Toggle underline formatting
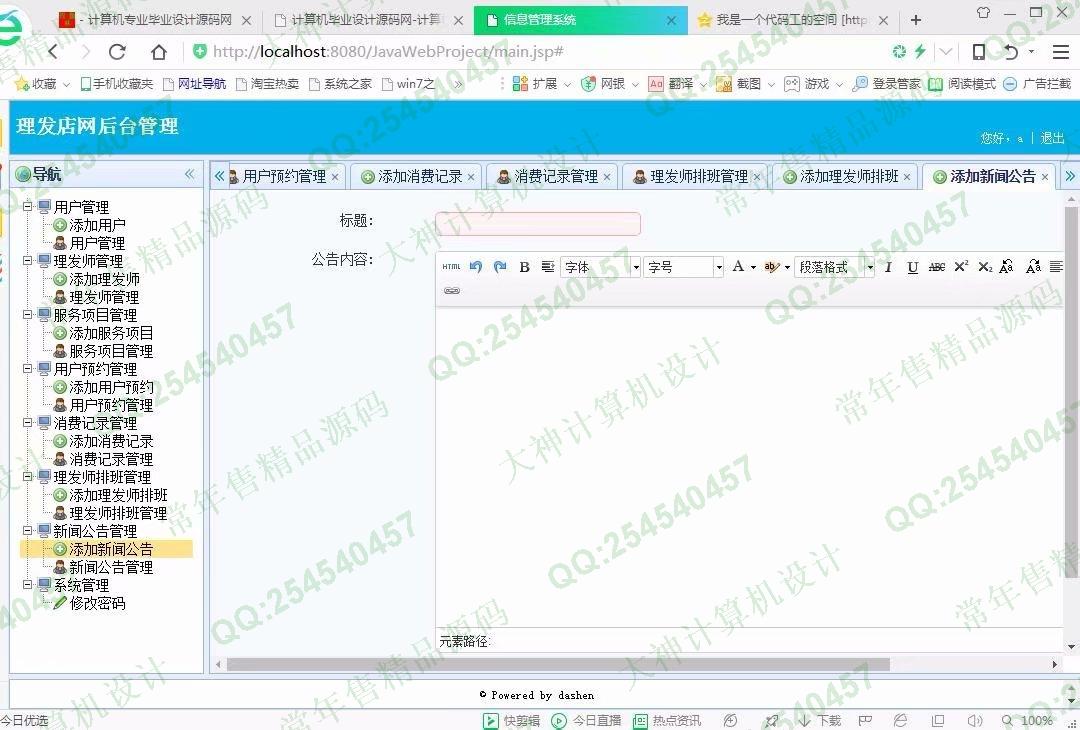This screenshot has height=730, width=1080. 913,267
